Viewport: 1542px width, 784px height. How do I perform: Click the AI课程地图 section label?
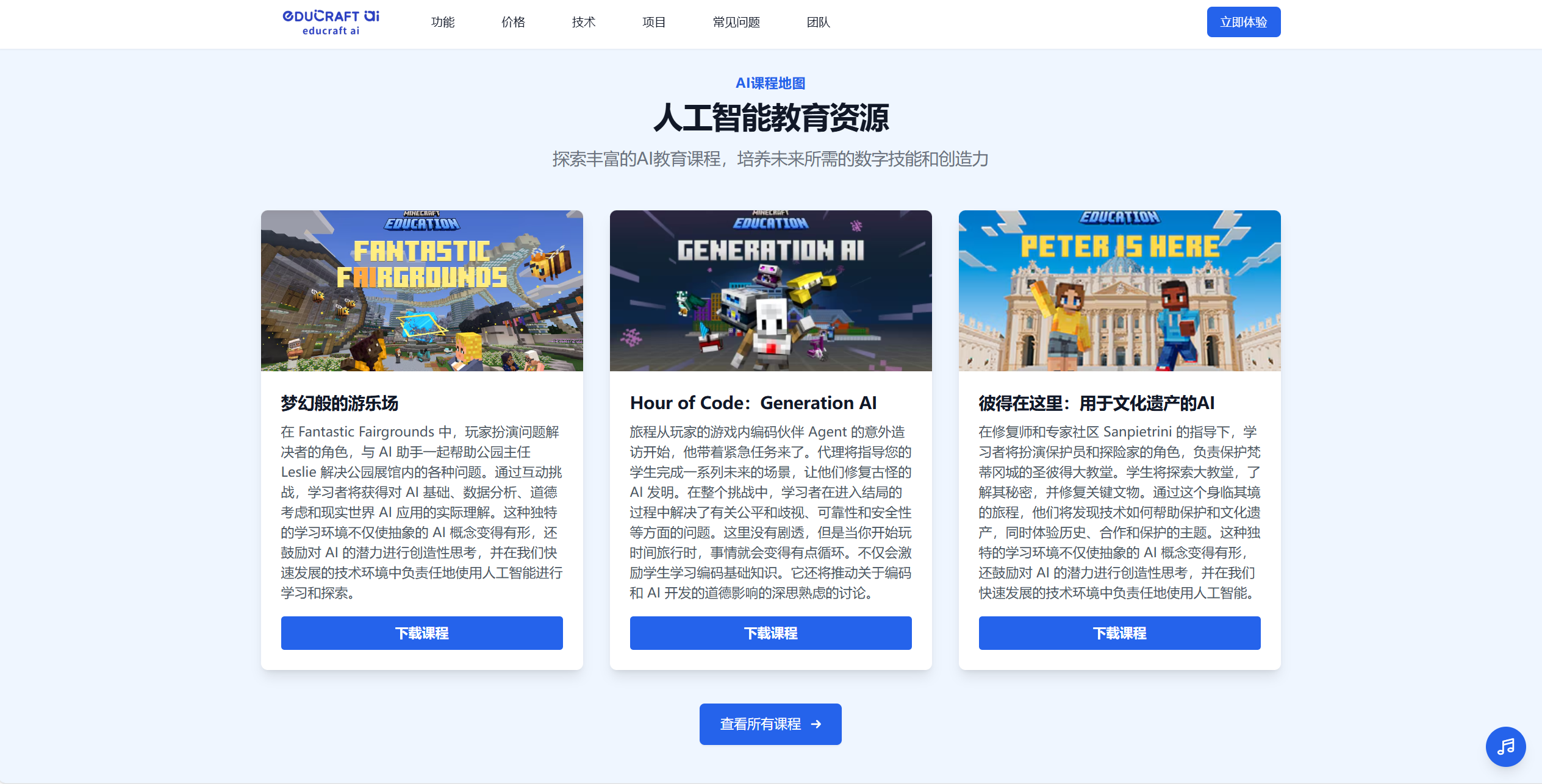click(x=770, y=84)
